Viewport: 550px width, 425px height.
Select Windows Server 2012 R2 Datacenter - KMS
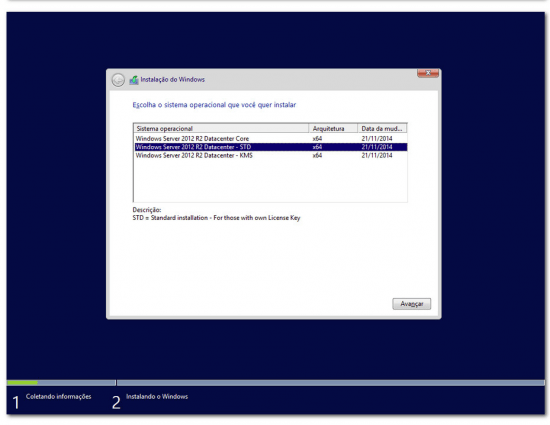270,155
